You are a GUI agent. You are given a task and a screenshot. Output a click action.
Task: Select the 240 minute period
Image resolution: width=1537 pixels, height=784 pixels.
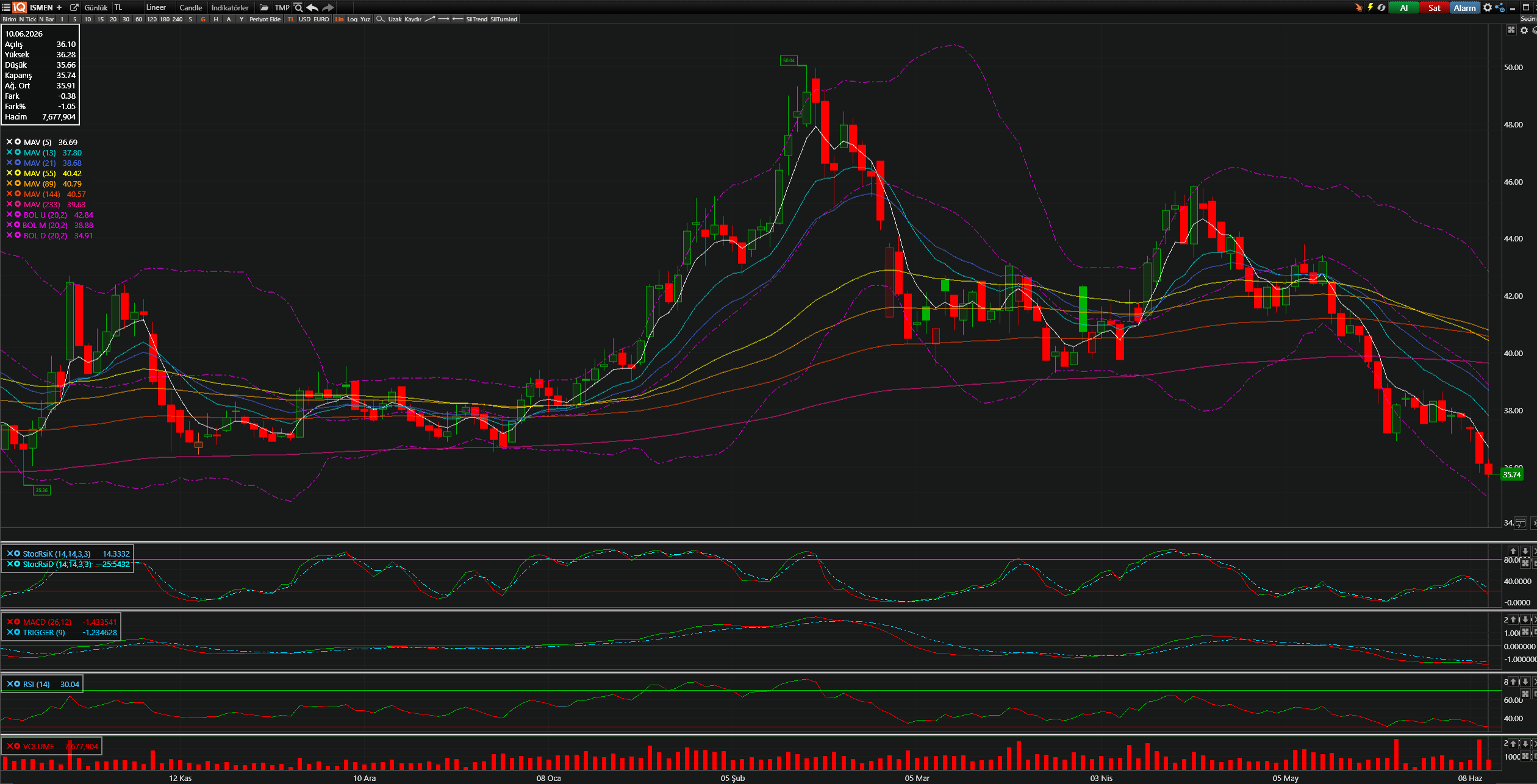click(177, 19)
